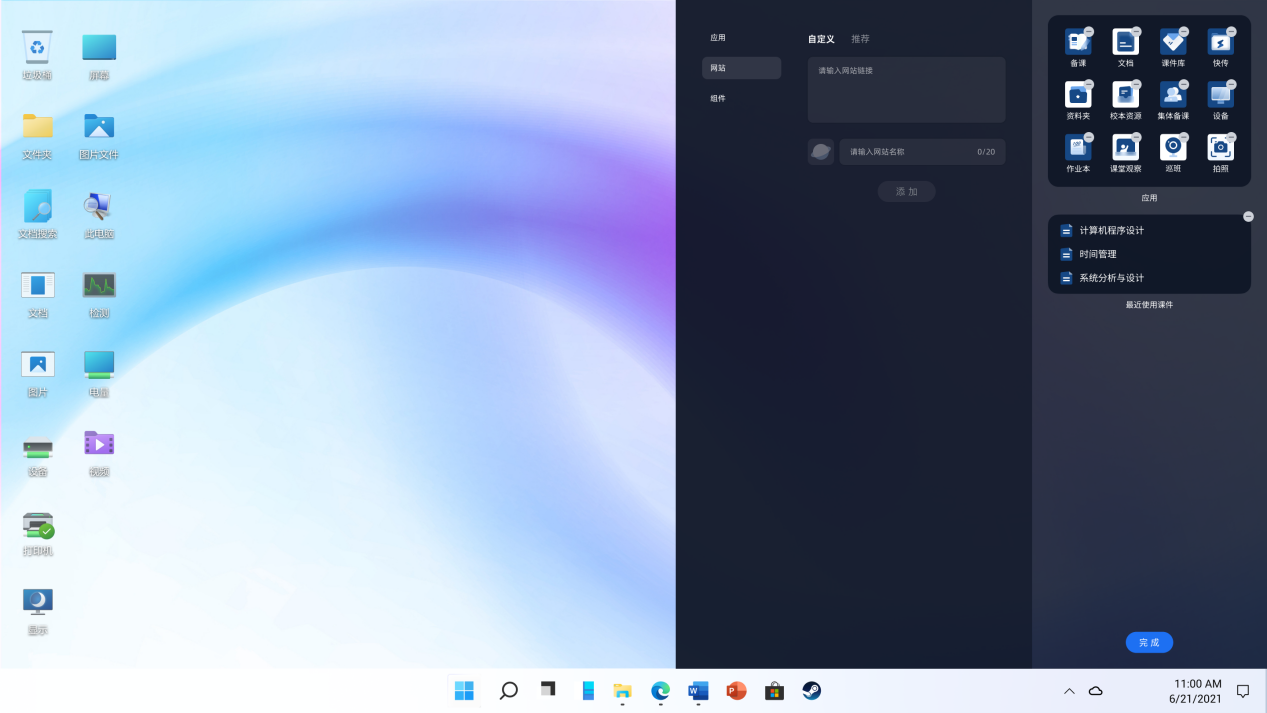The height and width of the screenshot is (713, 1267).
Task: Open the 校本资源 app icon
Action: pyautogui.click(x=1125, y=95)
